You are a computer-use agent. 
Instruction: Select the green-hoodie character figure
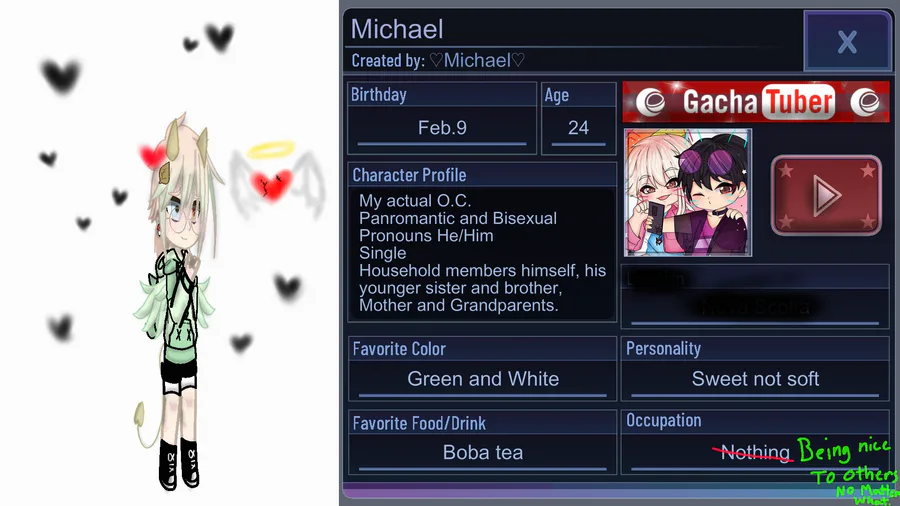click(176, 301)
